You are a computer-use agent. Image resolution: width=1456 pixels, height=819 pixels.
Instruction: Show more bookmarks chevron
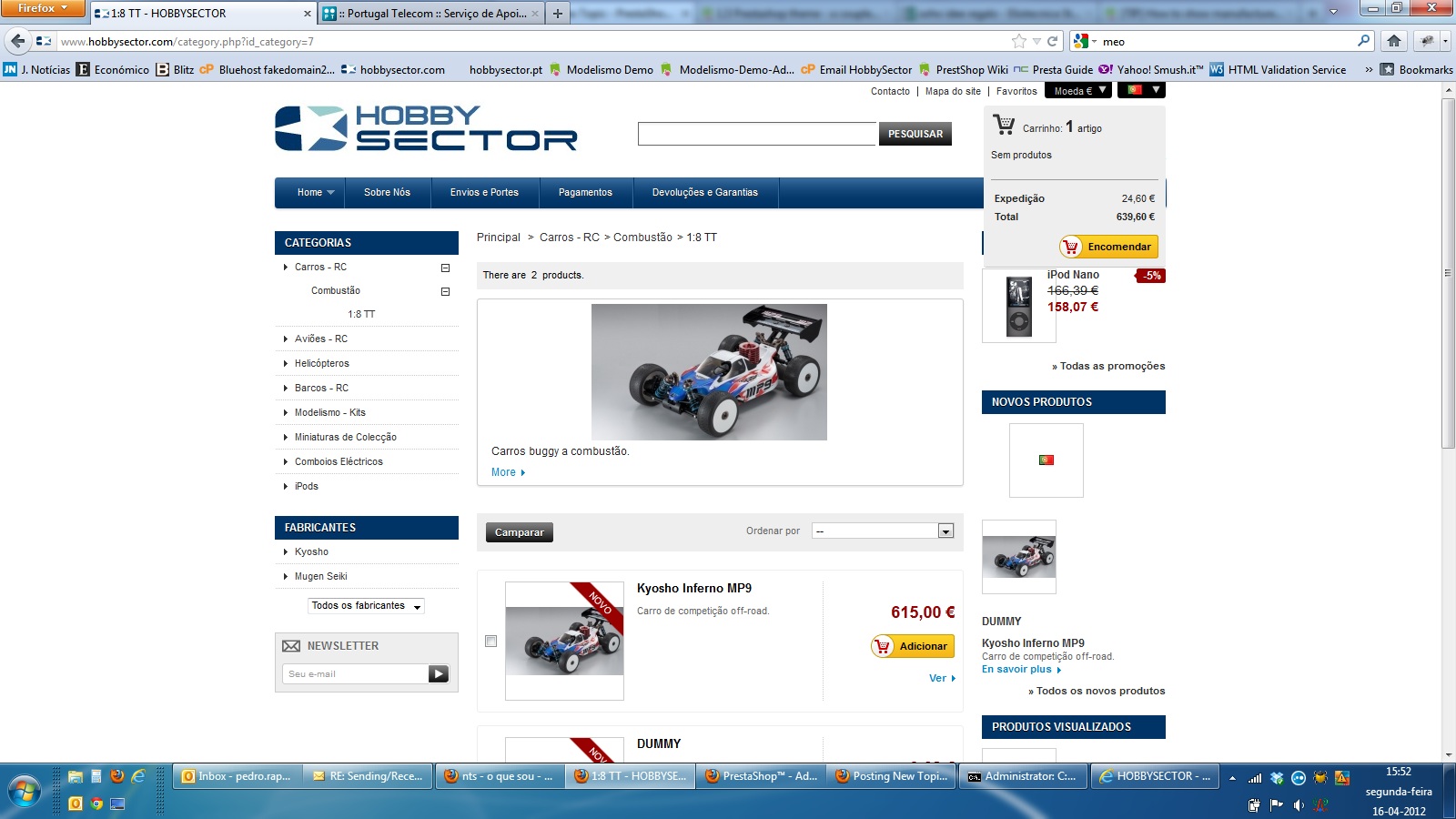(x=1369, y=69)
